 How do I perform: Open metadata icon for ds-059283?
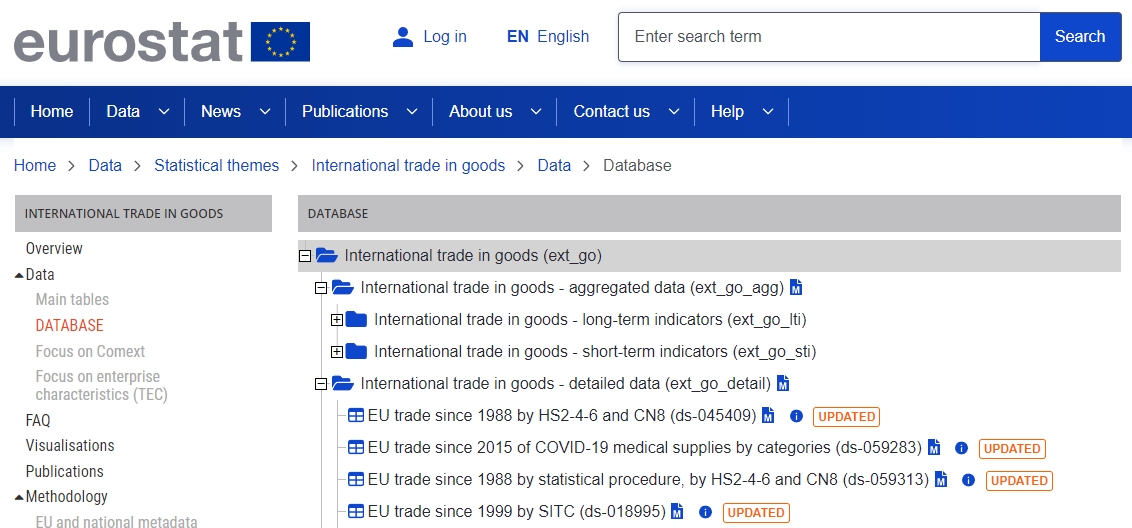point(934,448)
